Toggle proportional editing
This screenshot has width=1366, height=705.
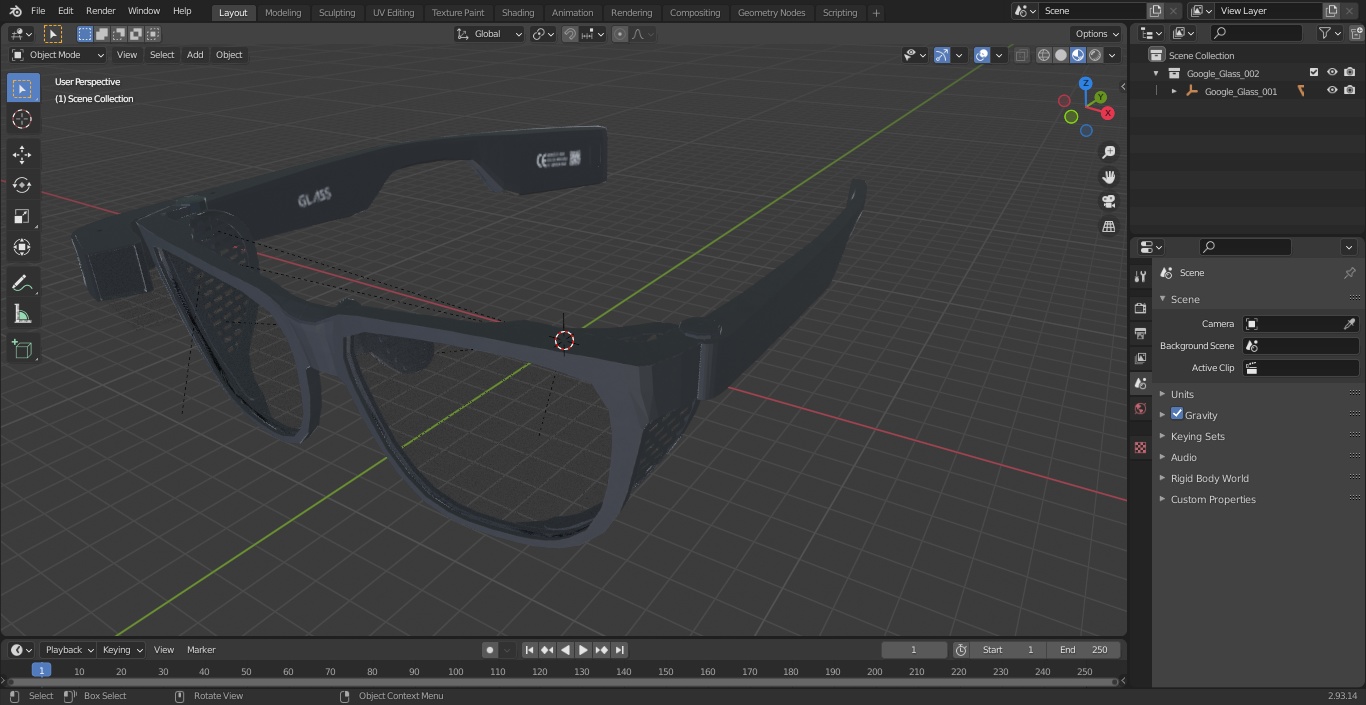(620, 34)
